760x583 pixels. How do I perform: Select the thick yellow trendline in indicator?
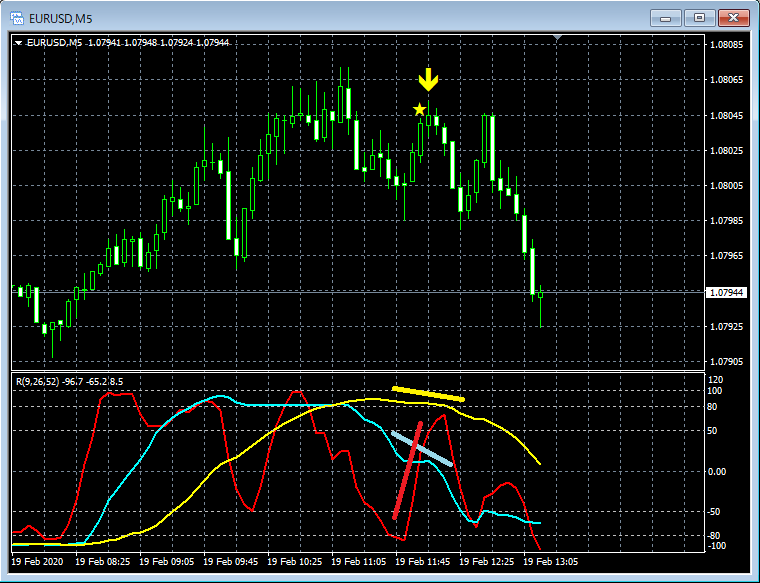click(428, 394)
